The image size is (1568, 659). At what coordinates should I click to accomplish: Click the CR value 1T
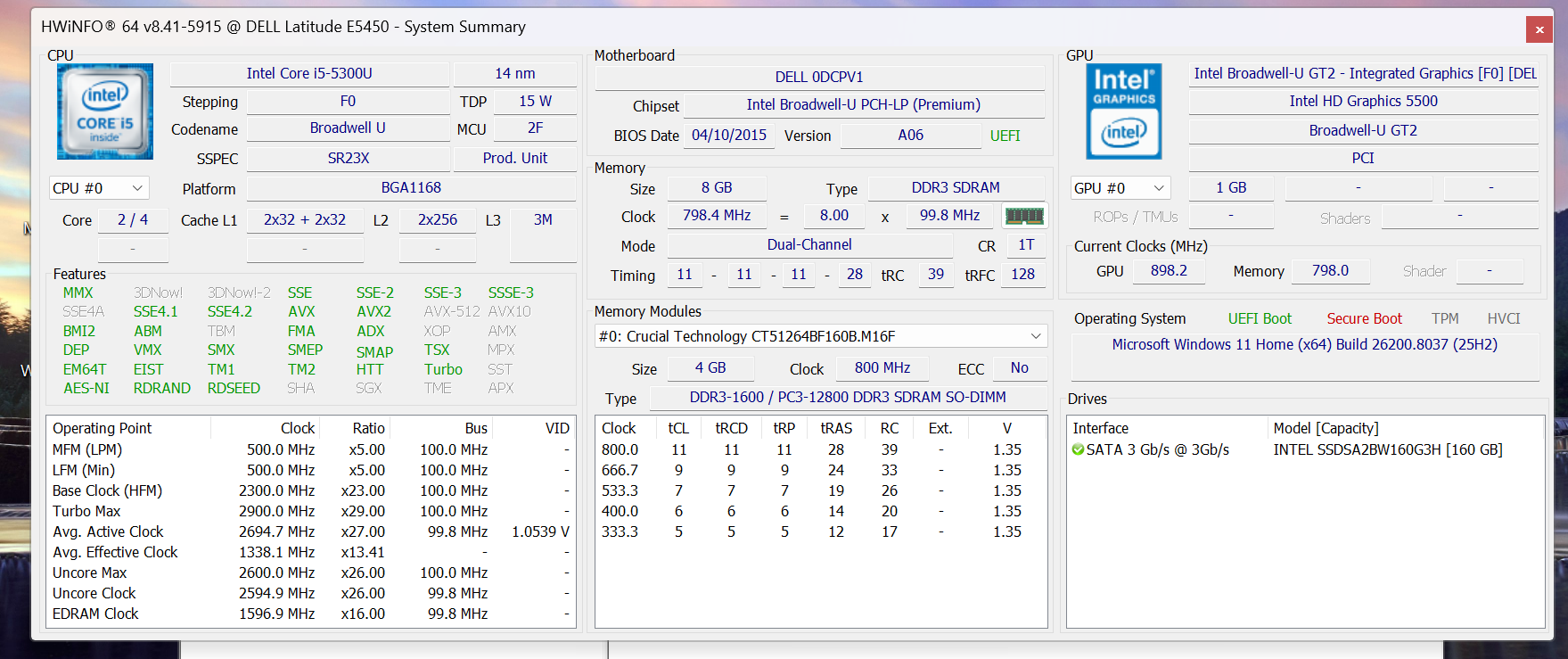click(1026, 244)
